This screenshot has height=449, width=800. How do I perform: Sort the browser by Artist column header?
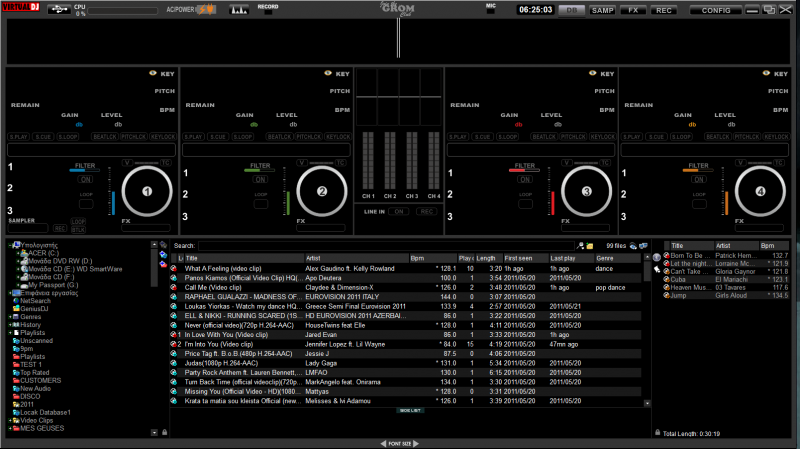point(356,258)
